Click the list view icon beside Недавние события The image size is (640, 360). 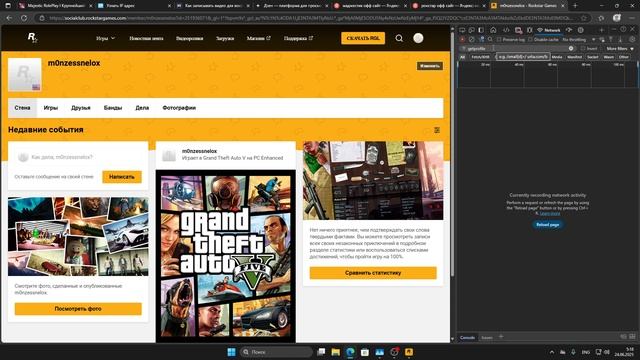tap(437, 130)
